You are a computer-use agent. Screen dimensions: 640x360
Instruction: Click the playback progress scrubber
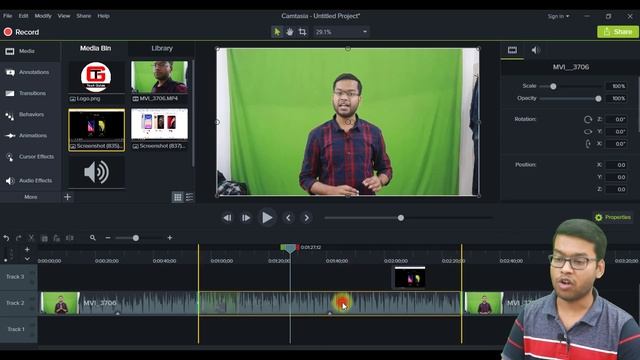point(401,218)
